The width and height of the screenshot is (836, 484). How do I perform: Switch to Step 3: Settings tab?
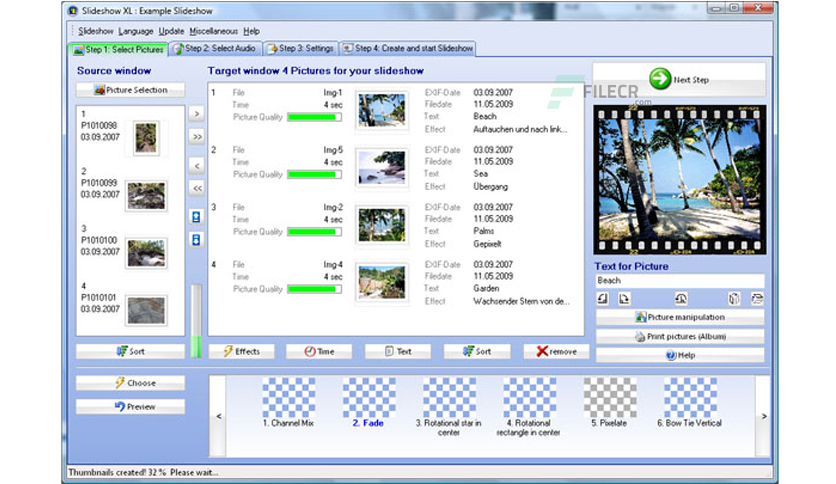301,49
